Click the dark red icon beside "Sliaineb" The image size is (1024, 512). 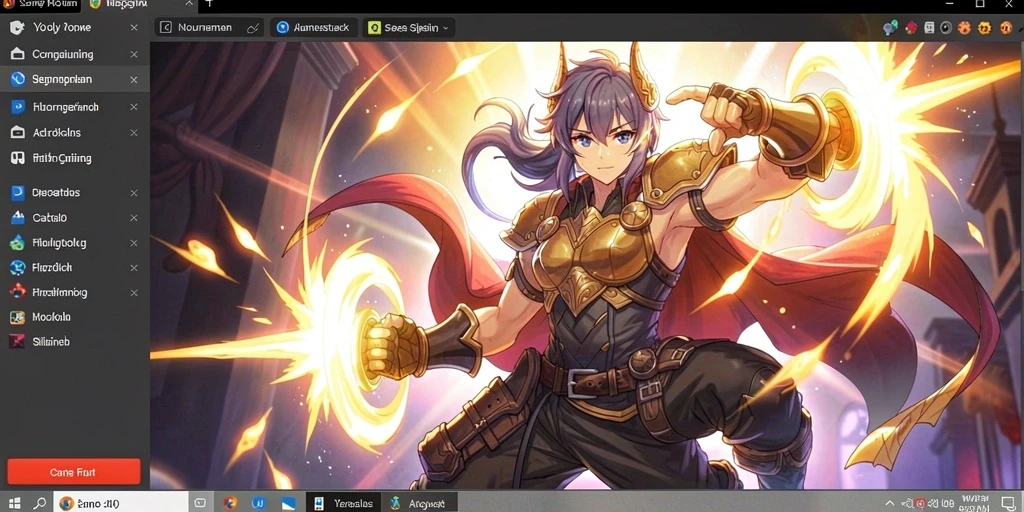18,342
